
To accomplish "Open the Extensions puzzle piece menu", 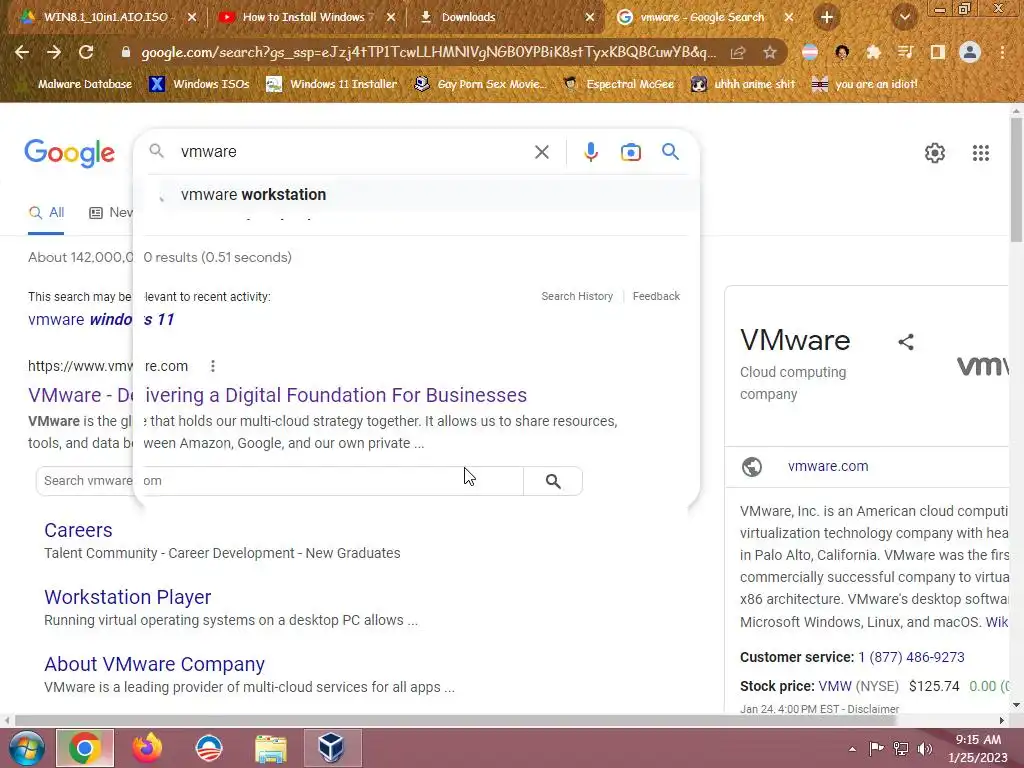I will tap(873, 52).
